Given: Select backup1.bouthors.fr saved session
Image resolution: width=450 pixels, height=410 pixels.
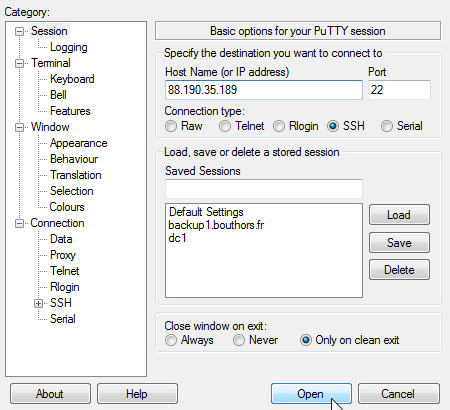Looking at the screenshot, I should coord(216,225).
